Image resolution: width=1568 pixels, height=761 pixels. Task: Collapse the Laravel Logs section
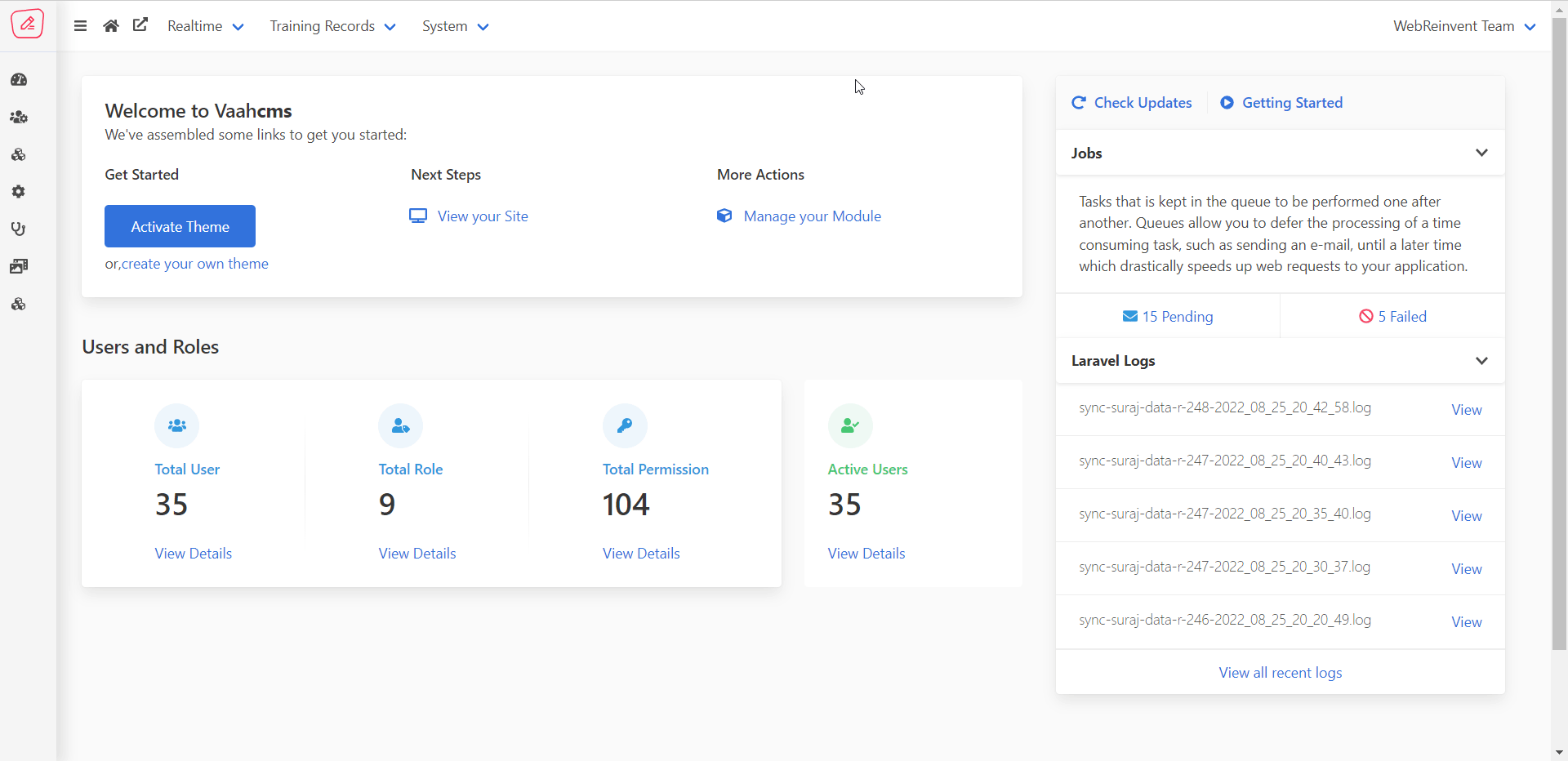click(1481, 361)
